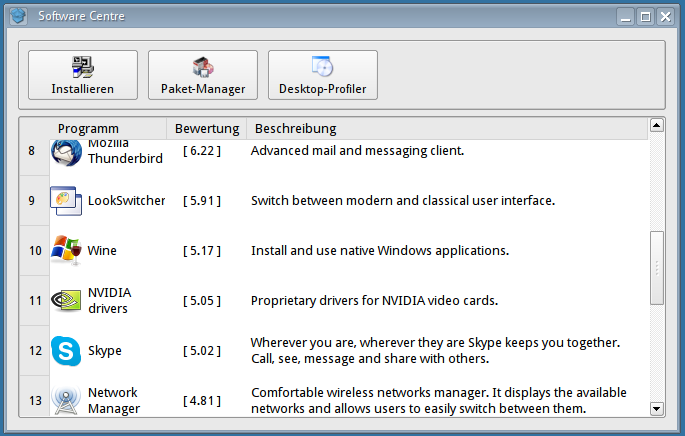Select row number 10
Screen dimensions: 685x436
click(x=35, y=251)
